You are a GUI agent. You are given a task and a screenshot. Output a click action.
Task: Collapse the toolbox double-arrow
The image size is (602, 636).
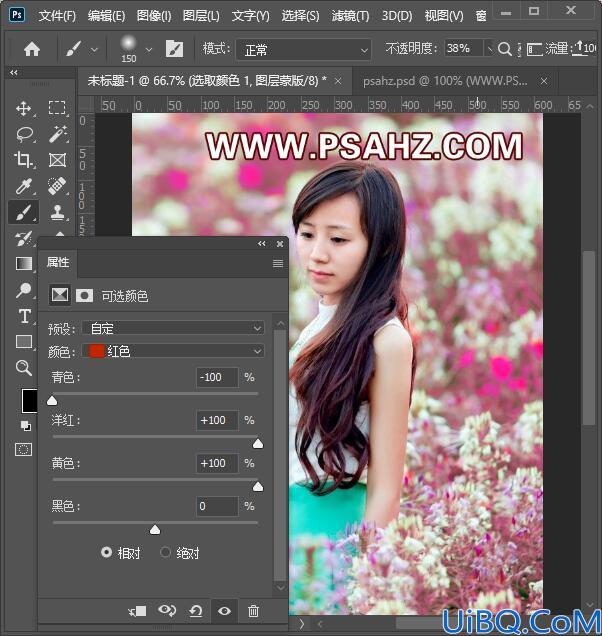tap(14, 72)
